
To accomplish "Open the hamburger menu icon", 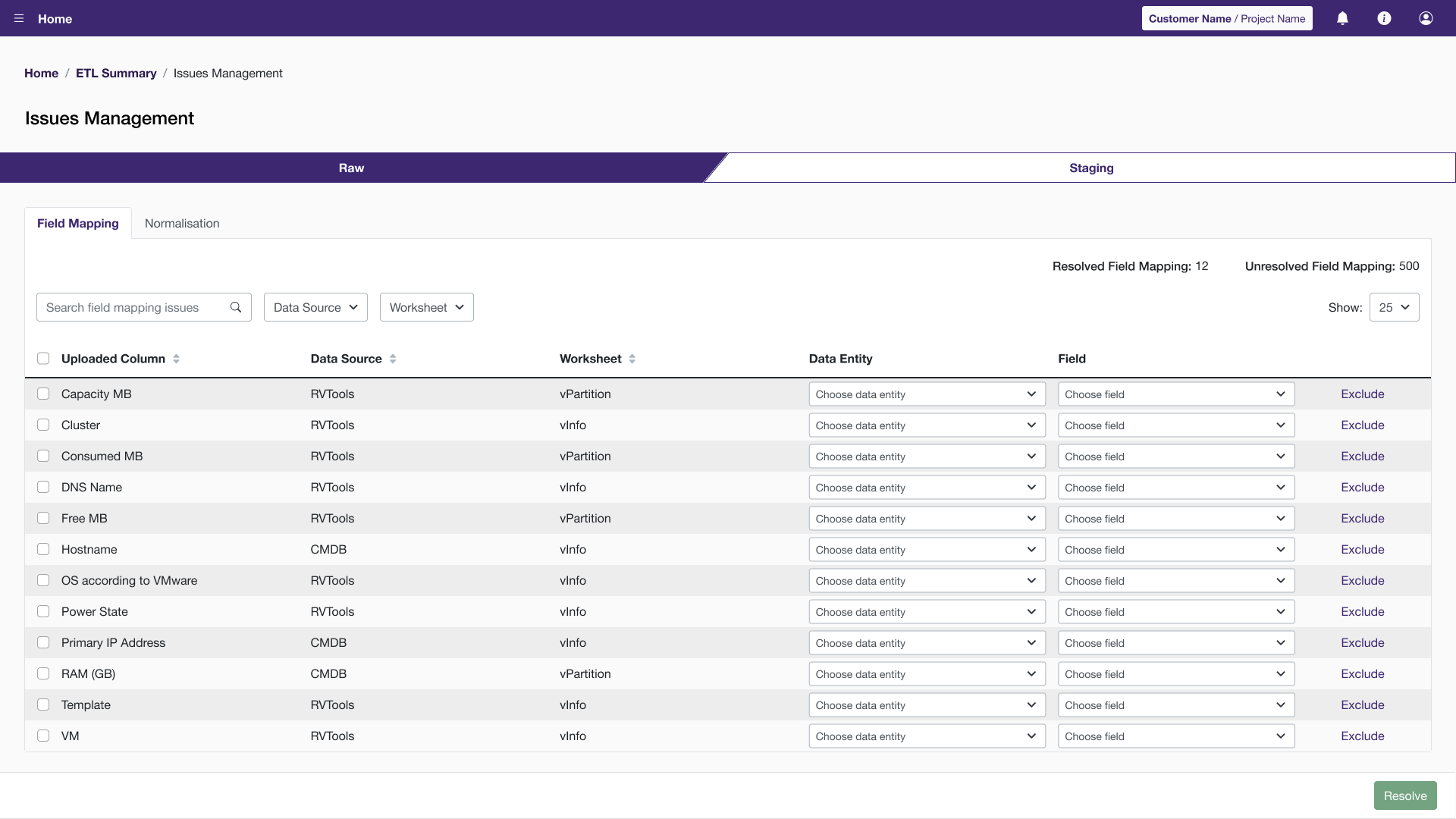I will [19, 18].
